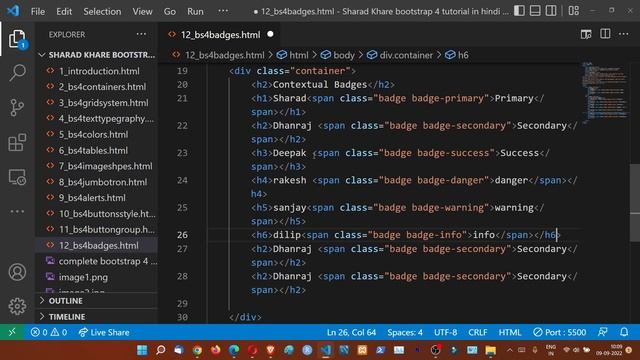Open the Run menu
The image size is (640, 360).
pos(195,11)
